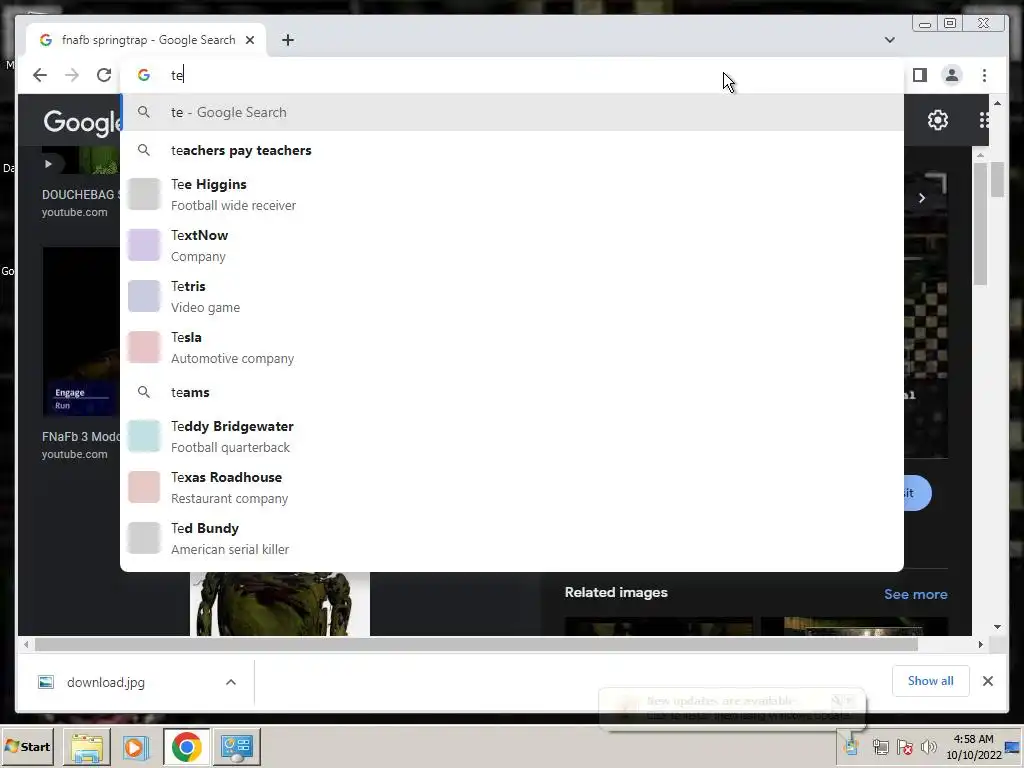Viewport: 1024px width, 768px height.
Task: Choose the Tee Higgins suggestion
Action: point(512,195)
